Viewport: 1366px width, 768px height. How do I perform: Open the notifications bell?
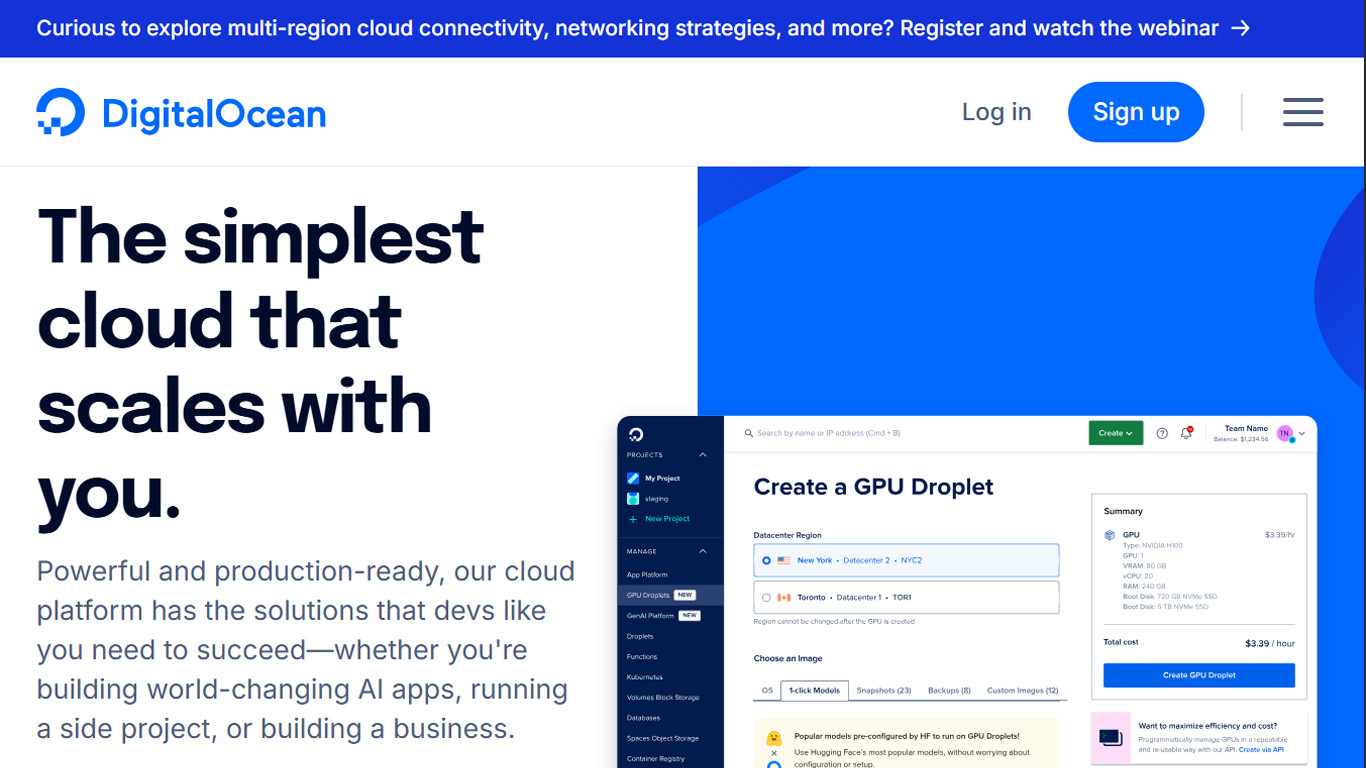tap(1186, 433)
